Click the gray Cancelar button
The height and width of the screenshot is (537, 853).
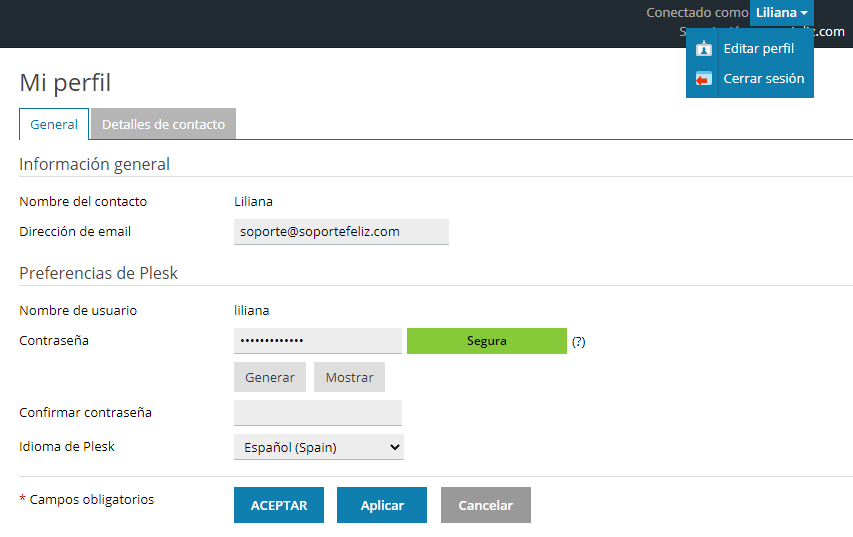(x=485, y=505)
